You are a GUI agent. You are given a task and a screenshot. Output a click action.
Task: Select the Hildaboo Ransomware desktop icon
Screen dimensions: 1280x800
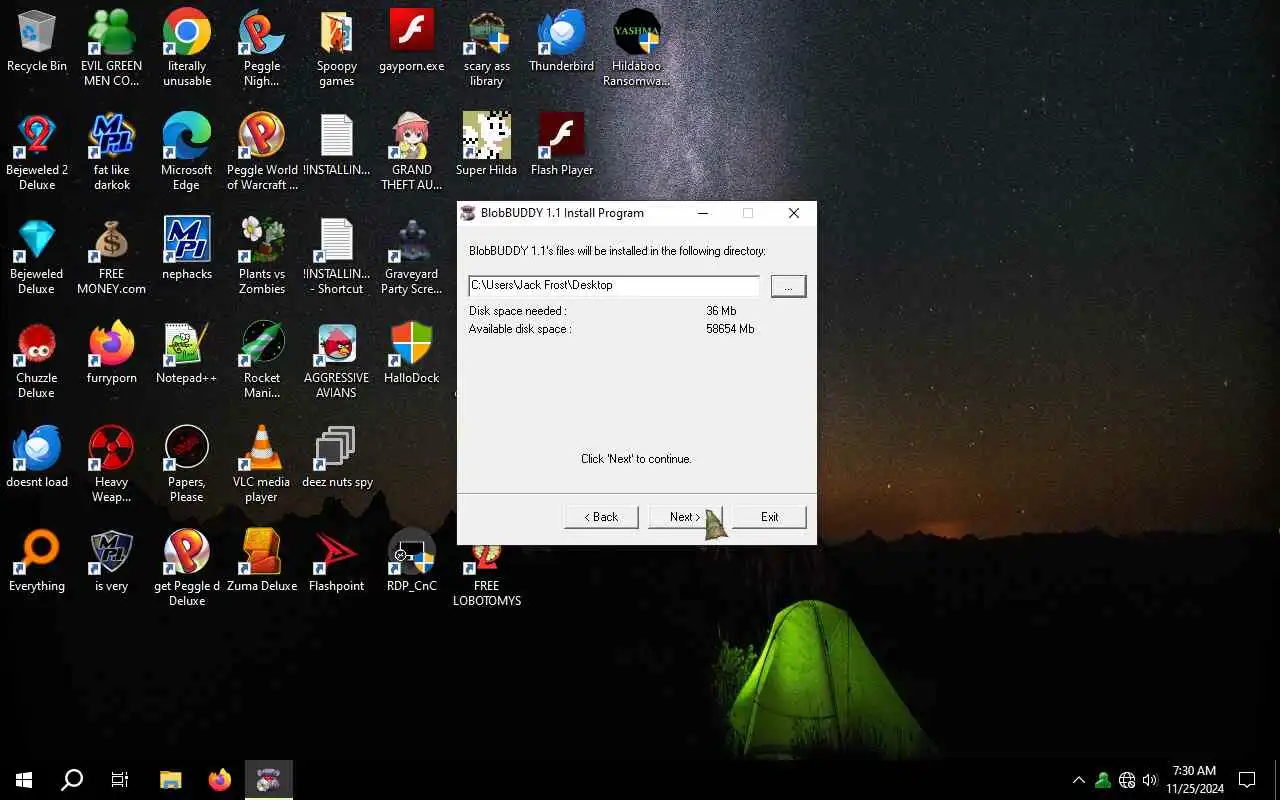(637, 48)
